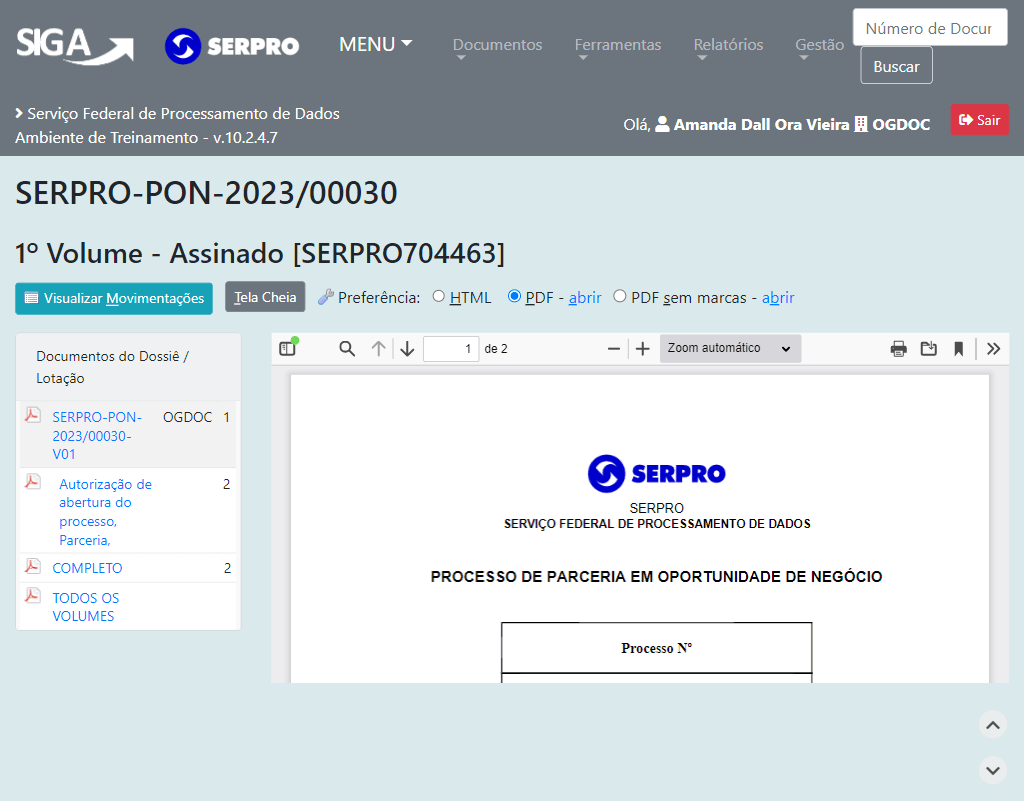Open PDF sem marcas abrir link
1024x801 pixels.
click(x=778, y=298)
